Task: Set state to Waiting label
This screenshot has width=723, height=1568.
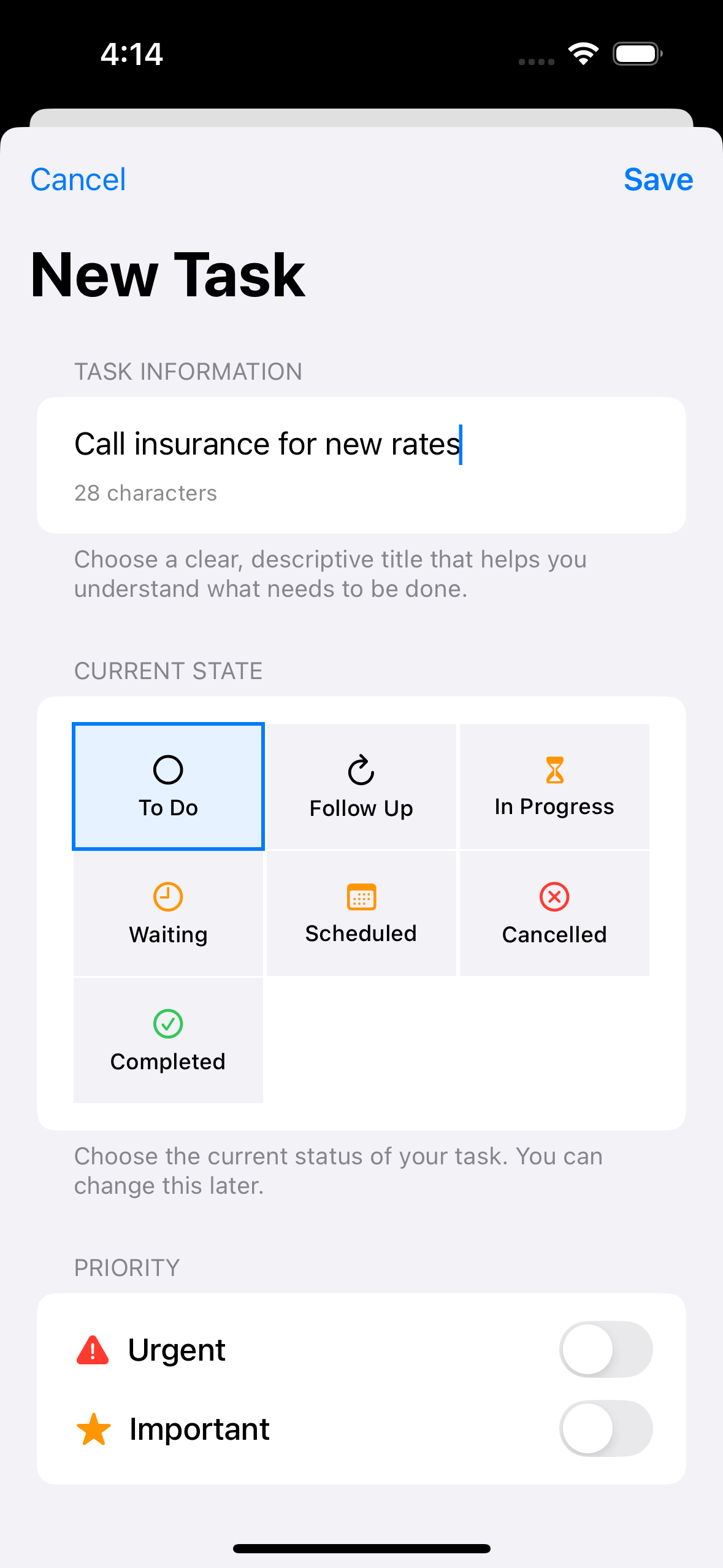Action: tap(168, 935)
